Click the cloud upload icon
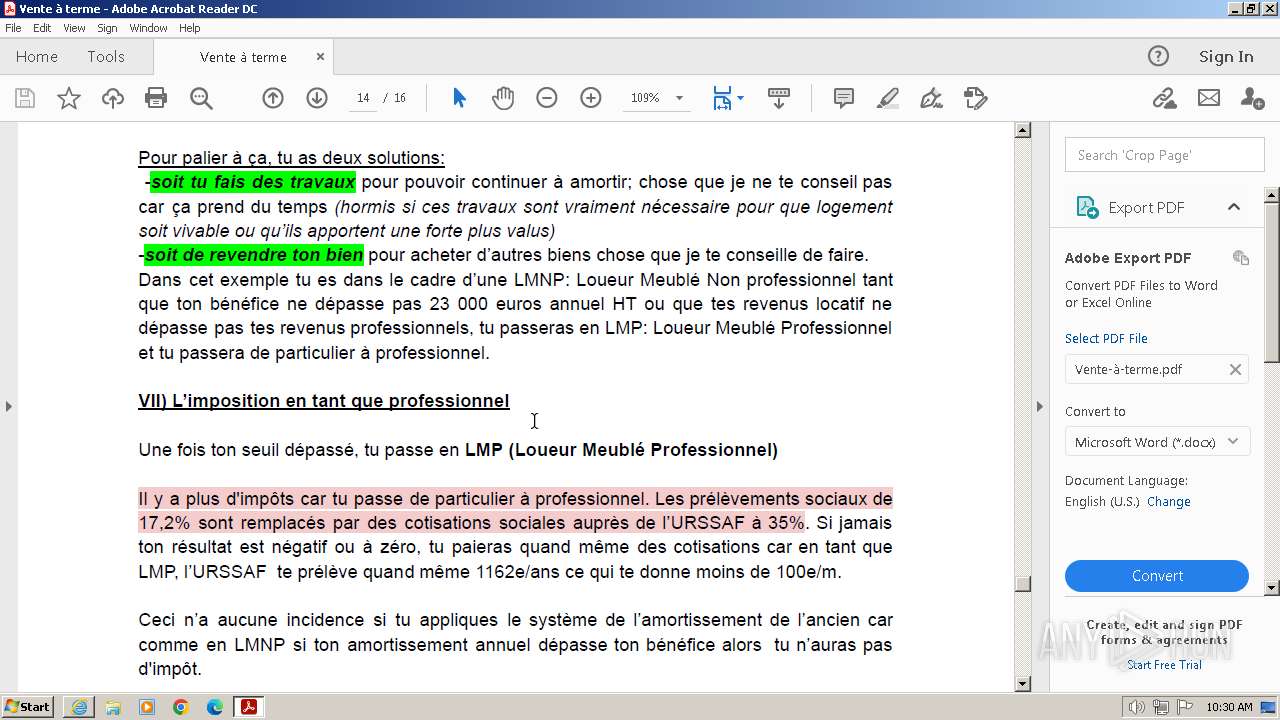This screenshot has width=1280, height=720. click(113, 98)
